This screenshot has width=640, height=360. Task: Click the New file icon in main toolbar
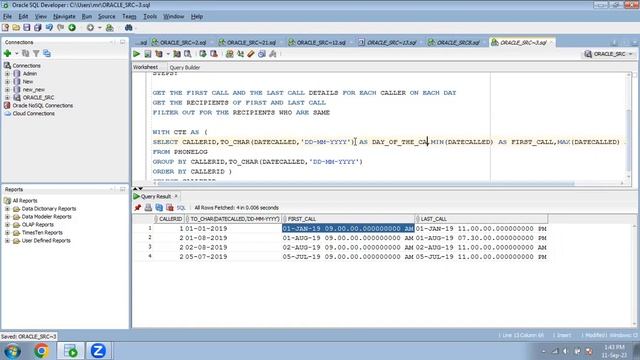5,28
